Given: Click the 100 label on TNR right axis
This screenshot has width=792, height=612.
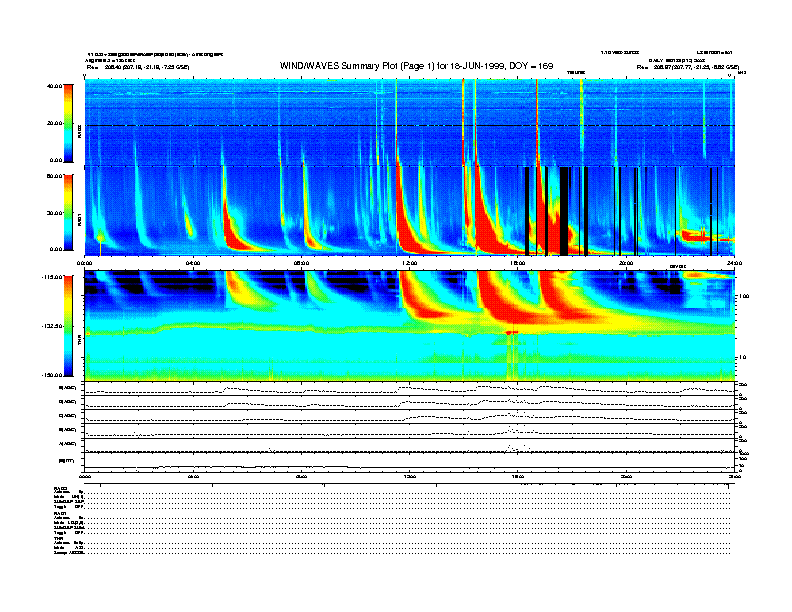Looking at the screenshot, I should click(x=744, y=296).
